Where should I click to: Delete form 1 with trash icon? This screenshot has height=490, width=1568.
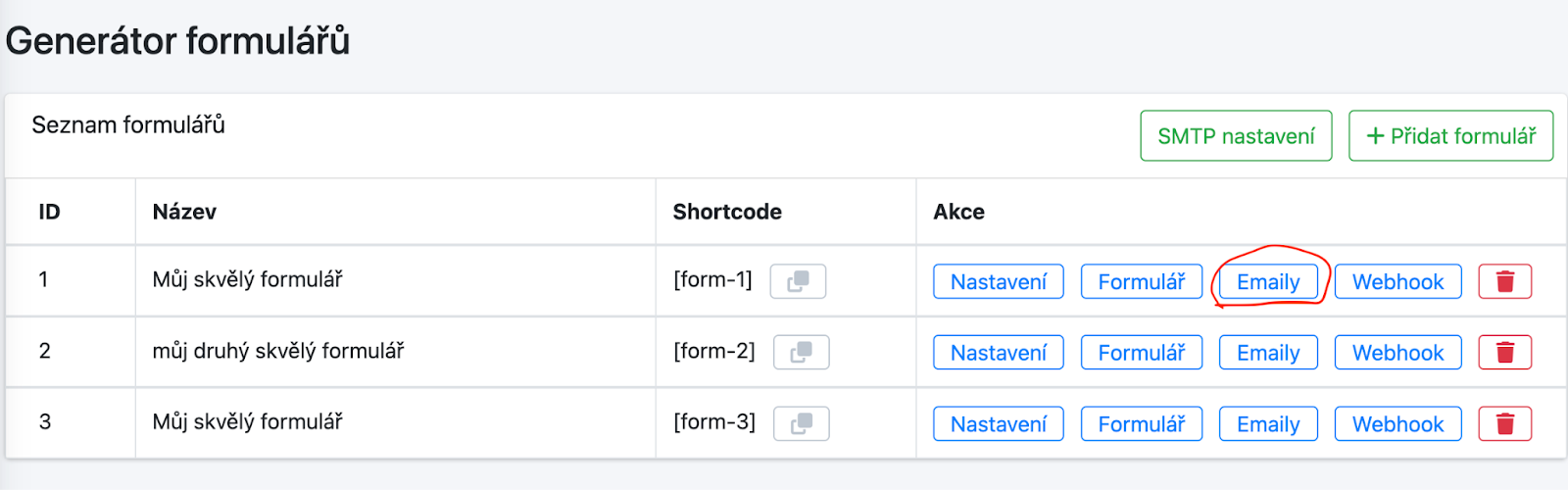[x=1505, y=281]
